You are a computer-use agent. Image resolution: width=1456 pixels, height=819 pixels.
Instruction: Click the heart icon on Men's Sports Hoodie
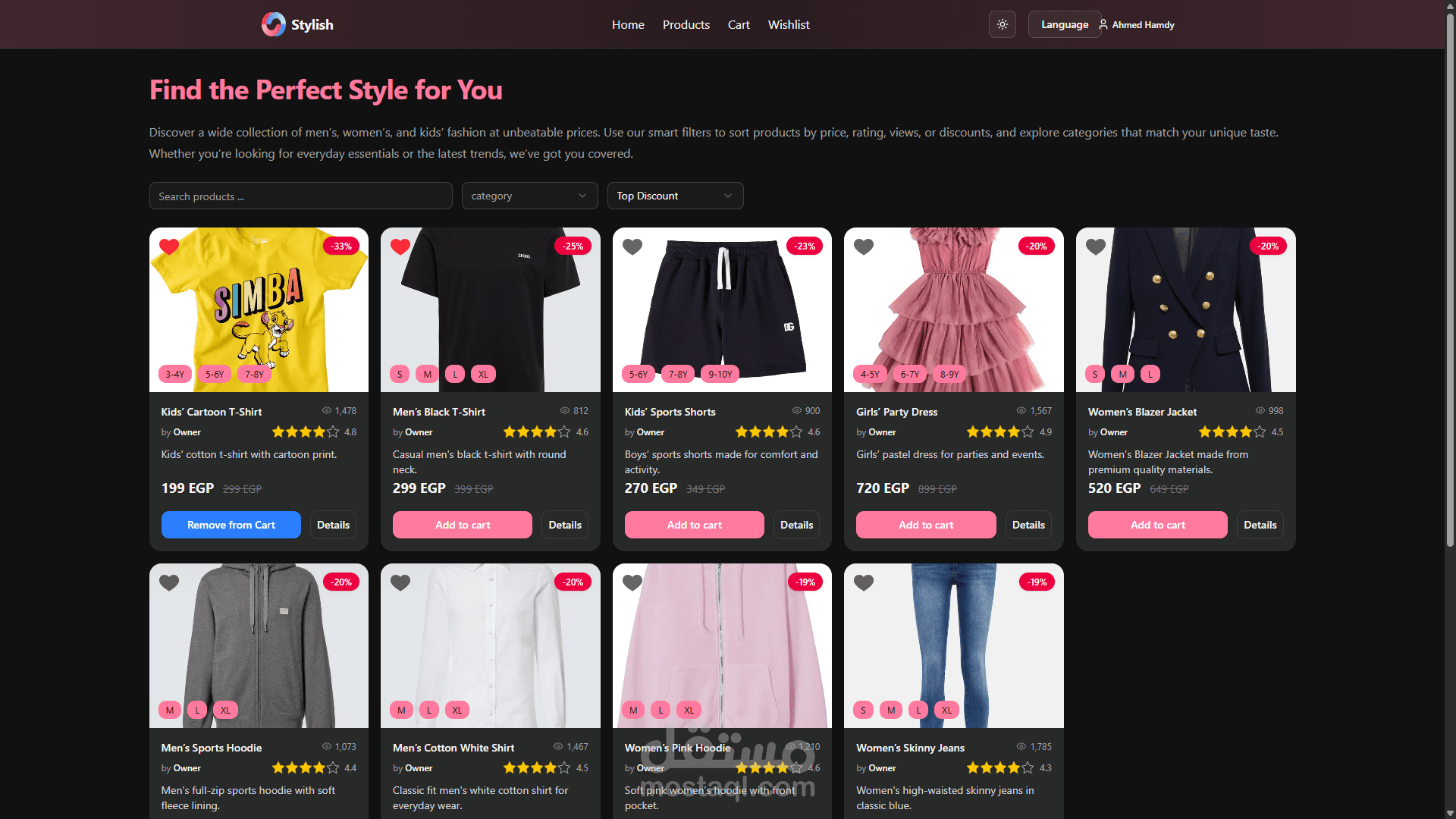click(x=169, y=582)
